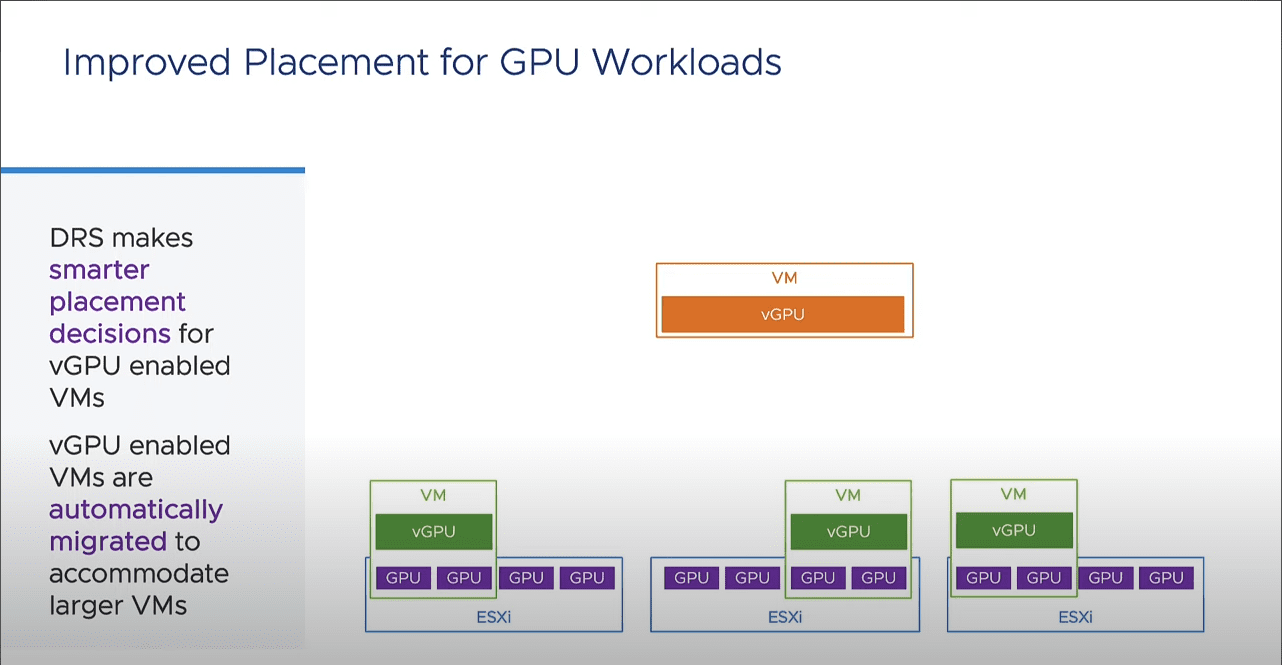Click the ESXi label of the middle host
1282x665 pixels.
pyautogui.click(x=785, y=616)
